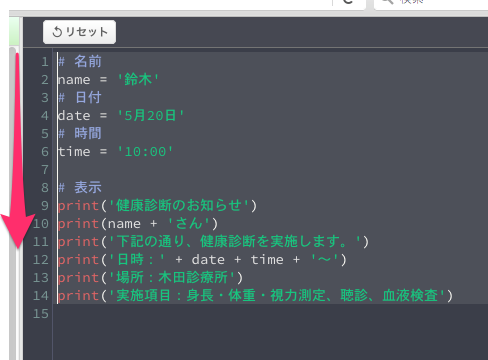Click the print keyword on line 9
488x360 pixels.
point(78,206)
